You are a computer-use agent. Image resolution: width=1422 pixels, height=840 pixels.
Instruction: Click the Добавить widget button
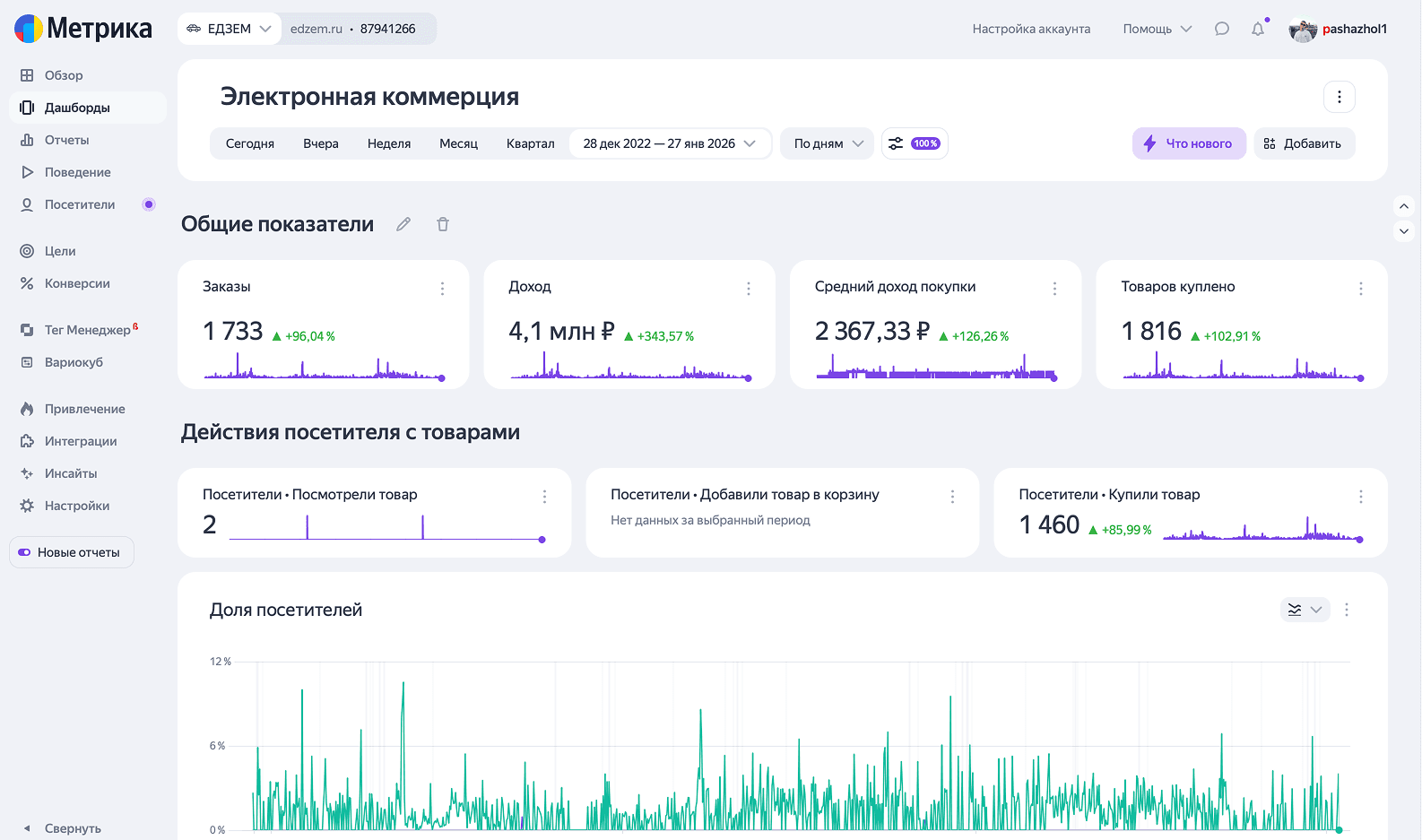pyautogui.click(x=1304, y=143)
